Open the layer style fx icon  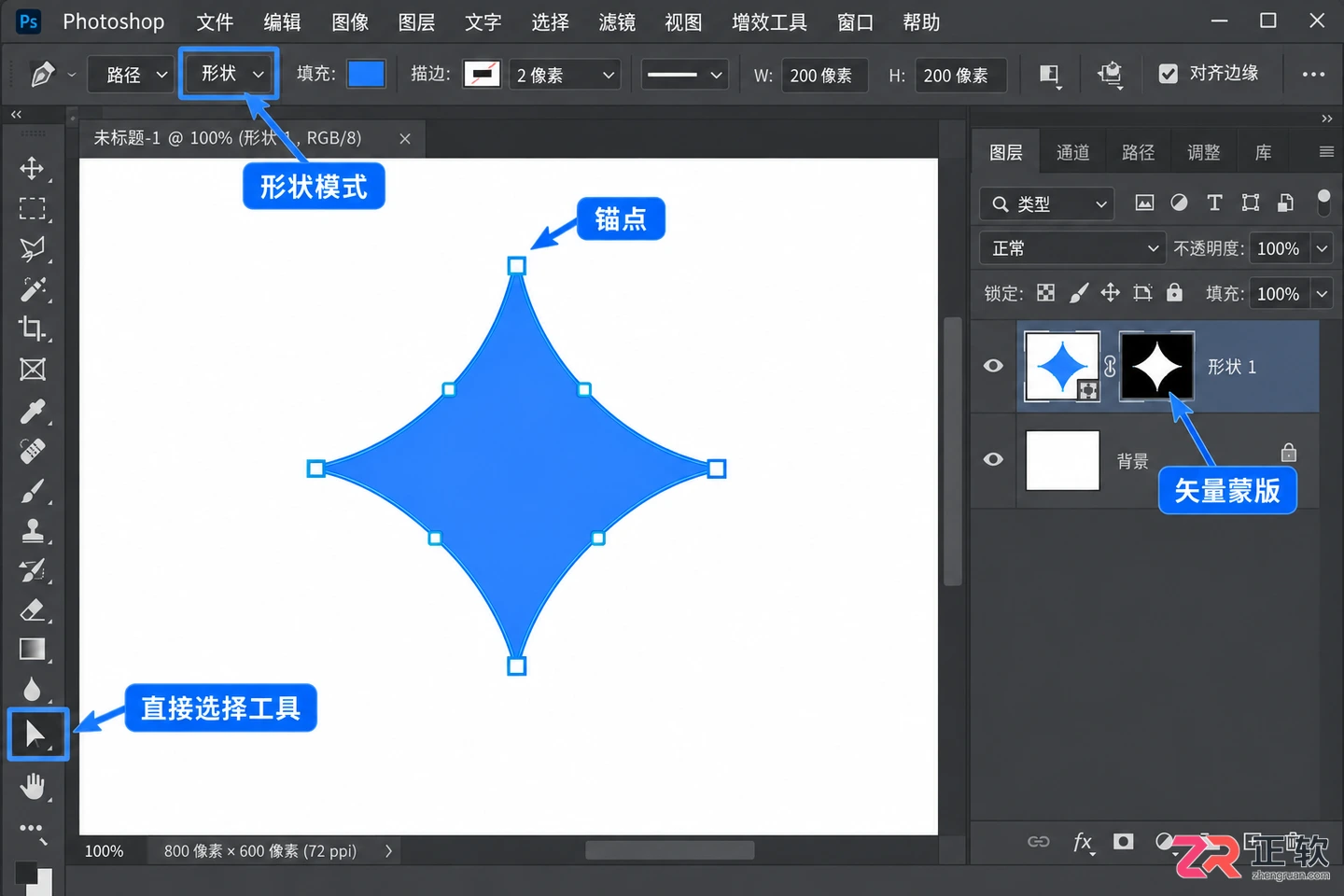[1083, 842]
